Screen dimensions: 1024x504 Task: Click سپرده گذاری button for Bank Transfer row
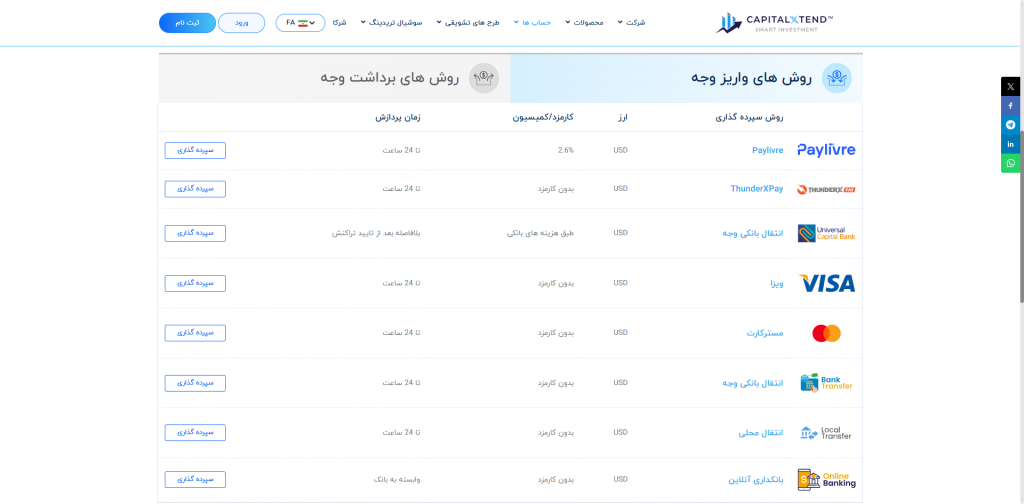coord(195,383)
